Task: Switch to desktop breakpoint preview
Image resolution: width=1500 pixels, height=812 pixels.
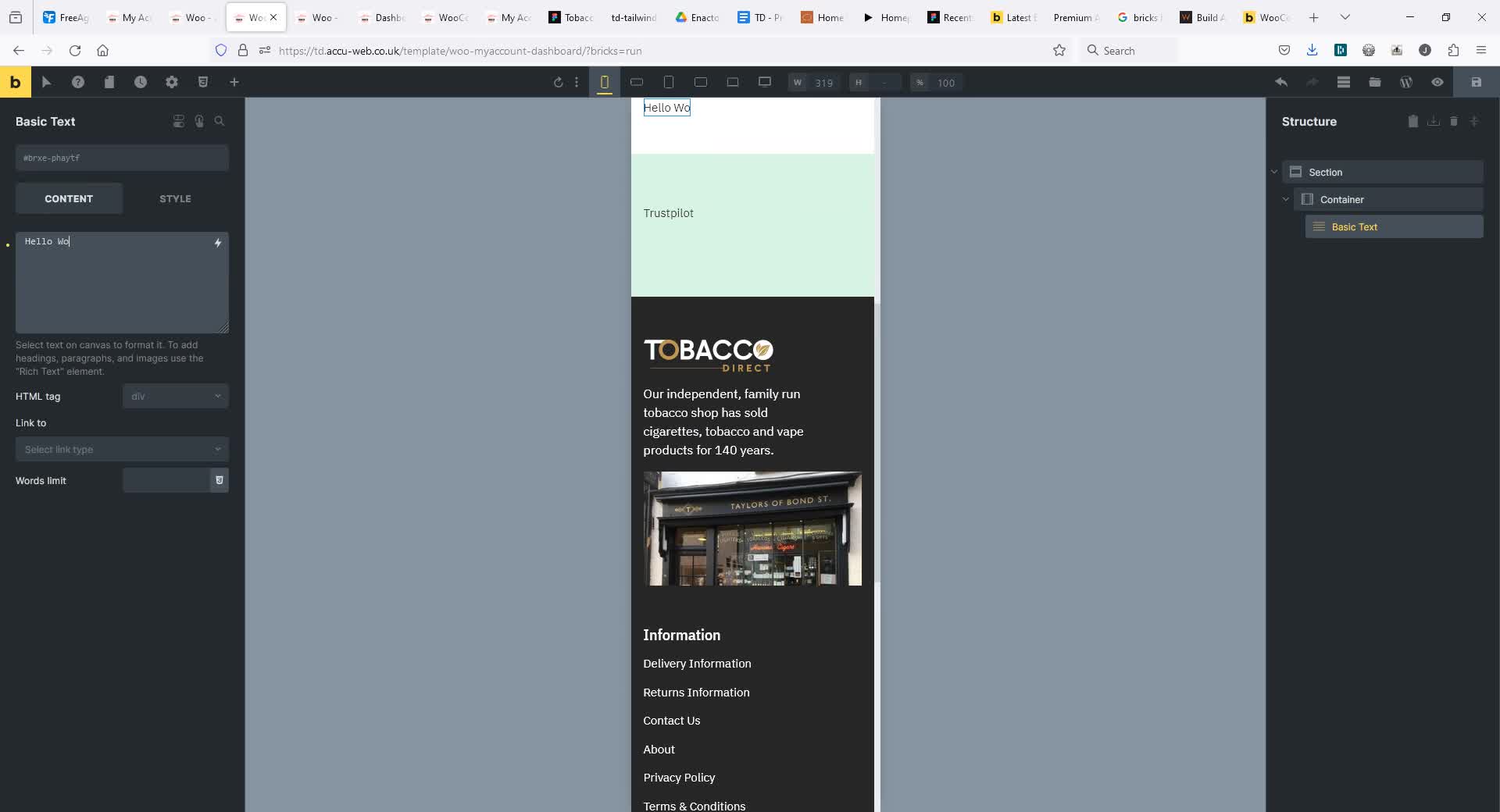Action: (x=764, y=82)
